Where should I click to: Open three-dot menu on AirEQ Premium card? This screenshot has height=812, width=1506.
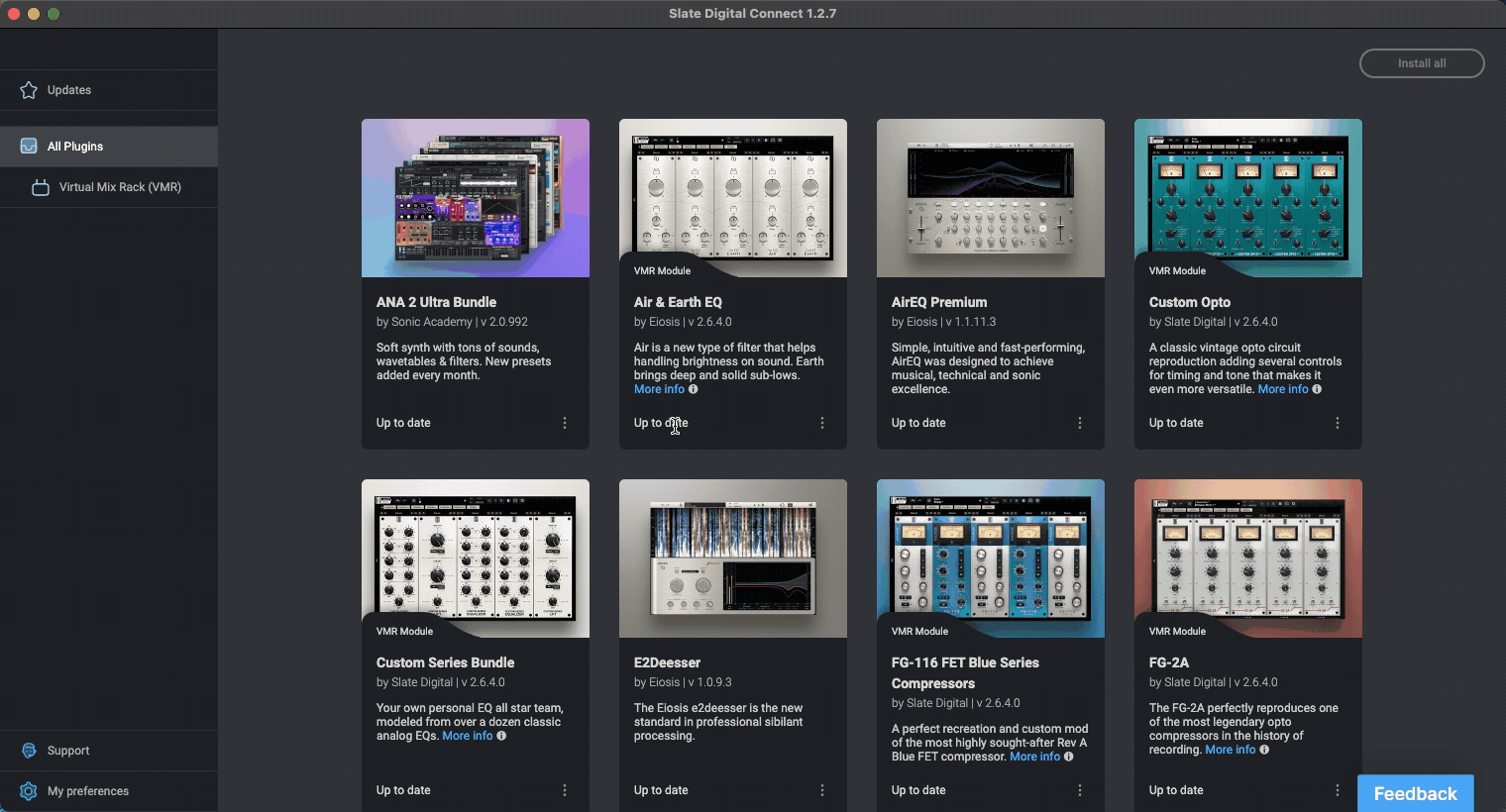(1080, 423)
